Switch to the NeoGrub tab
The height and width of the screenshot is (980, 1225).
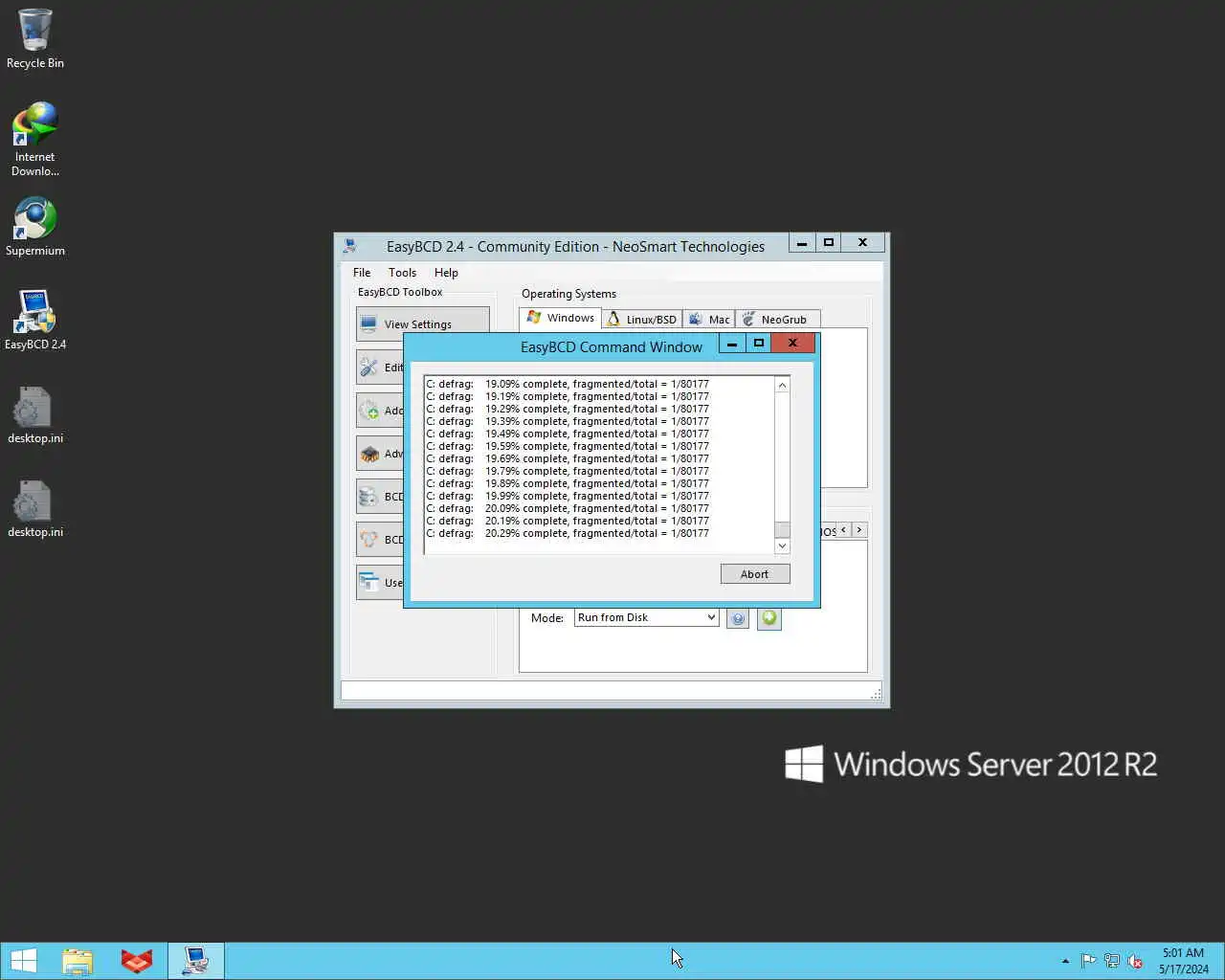(777, 320)
